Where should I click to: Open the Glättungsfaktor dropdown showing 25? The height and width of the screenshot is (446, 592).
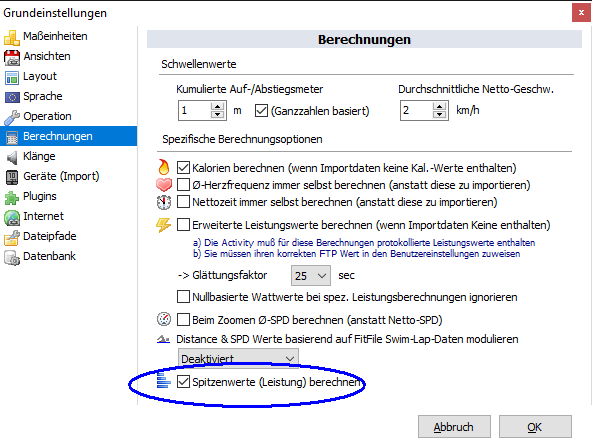point(311,275)
